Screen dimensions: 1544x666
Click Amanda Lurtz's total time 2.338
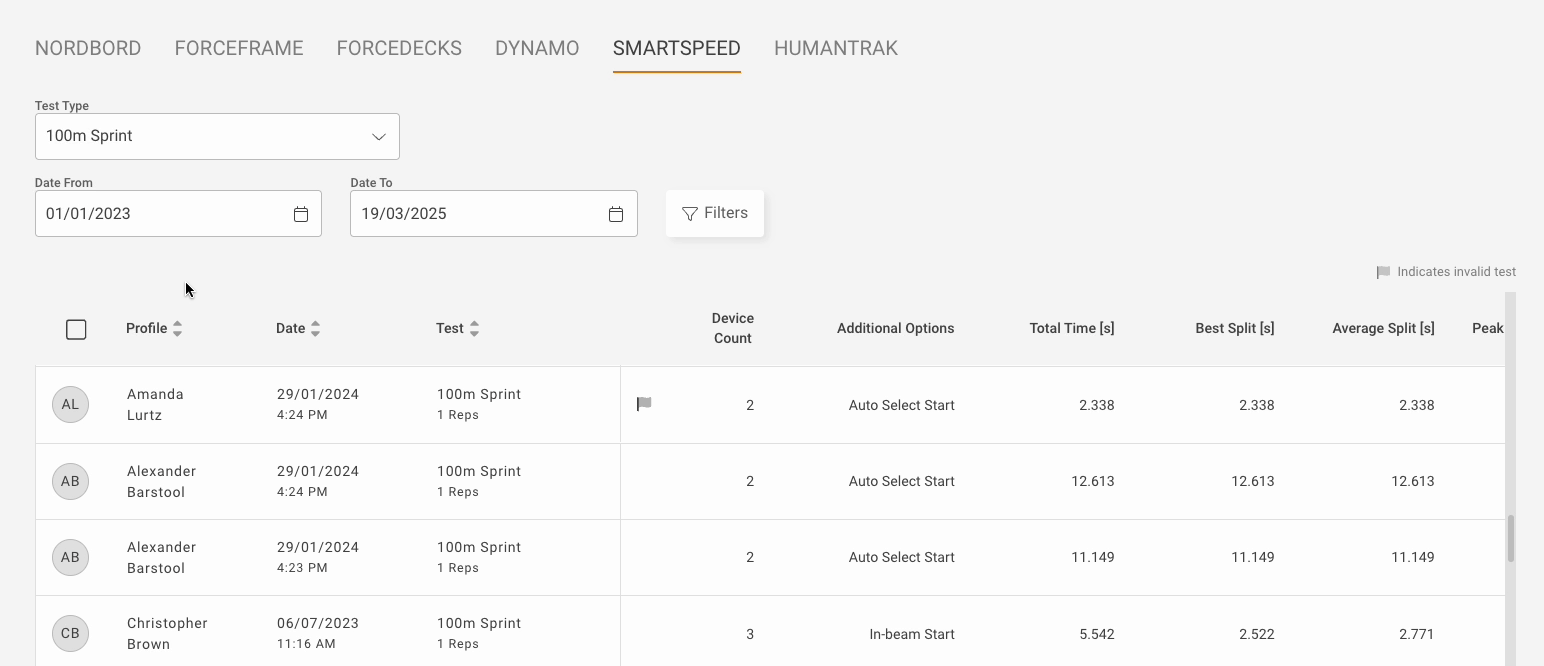(x=1097, y=405)
